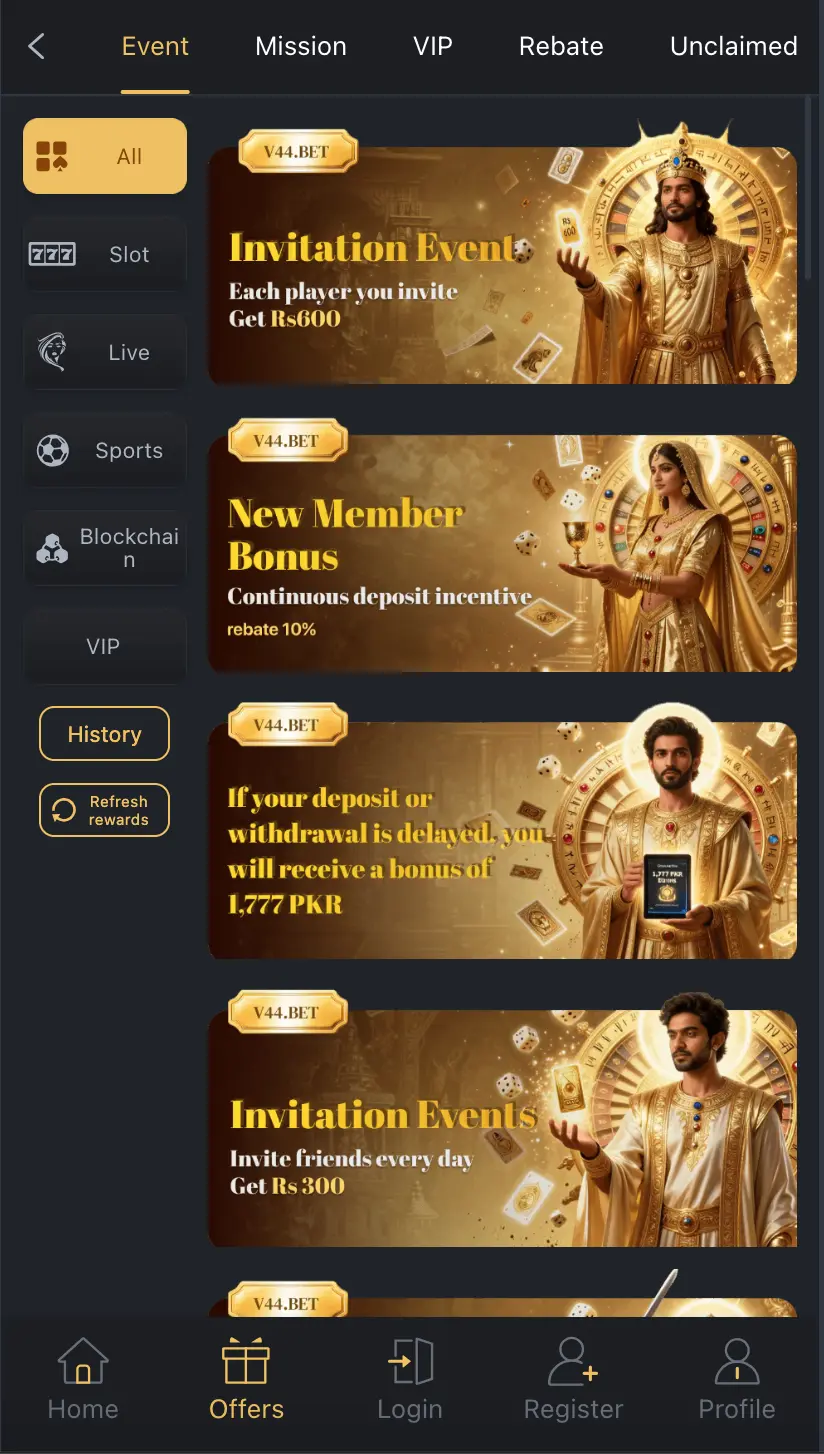824x1454 pixels.
Task: Click the History button
Action: (104, 734)
